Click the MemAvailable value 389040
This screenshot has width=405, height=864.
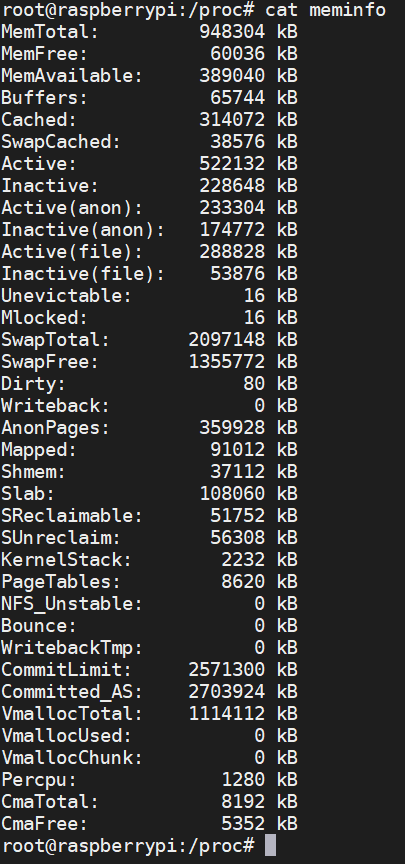[x=232, y=75]
